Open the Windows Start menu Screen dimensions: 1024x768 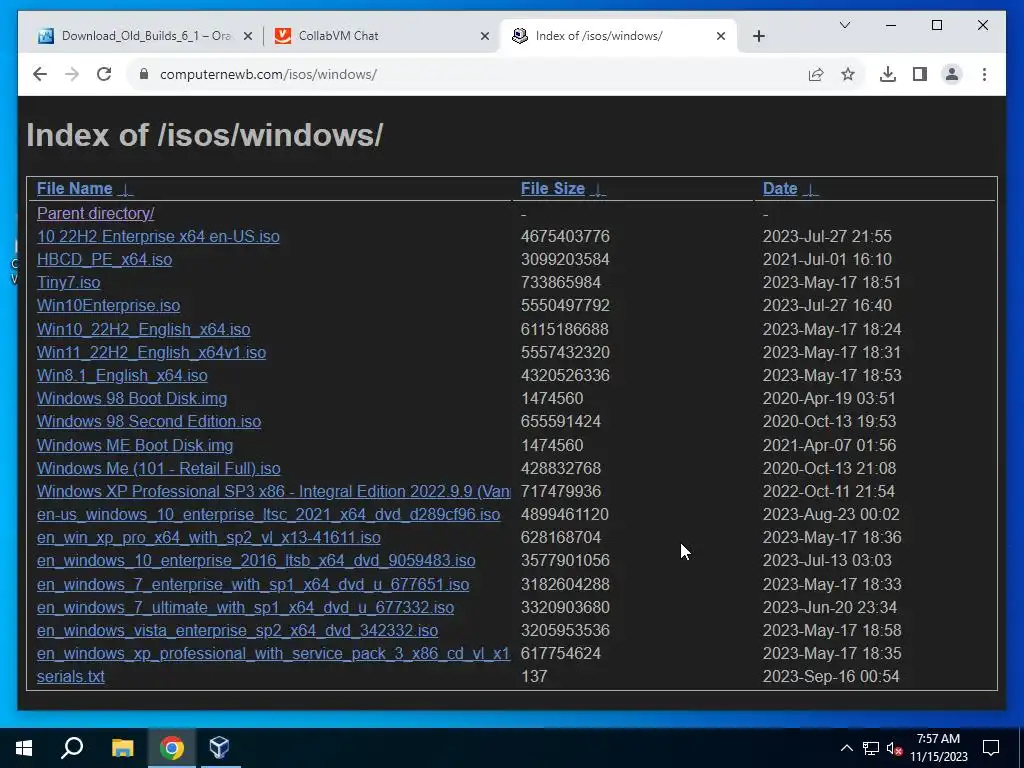(24, 748)
